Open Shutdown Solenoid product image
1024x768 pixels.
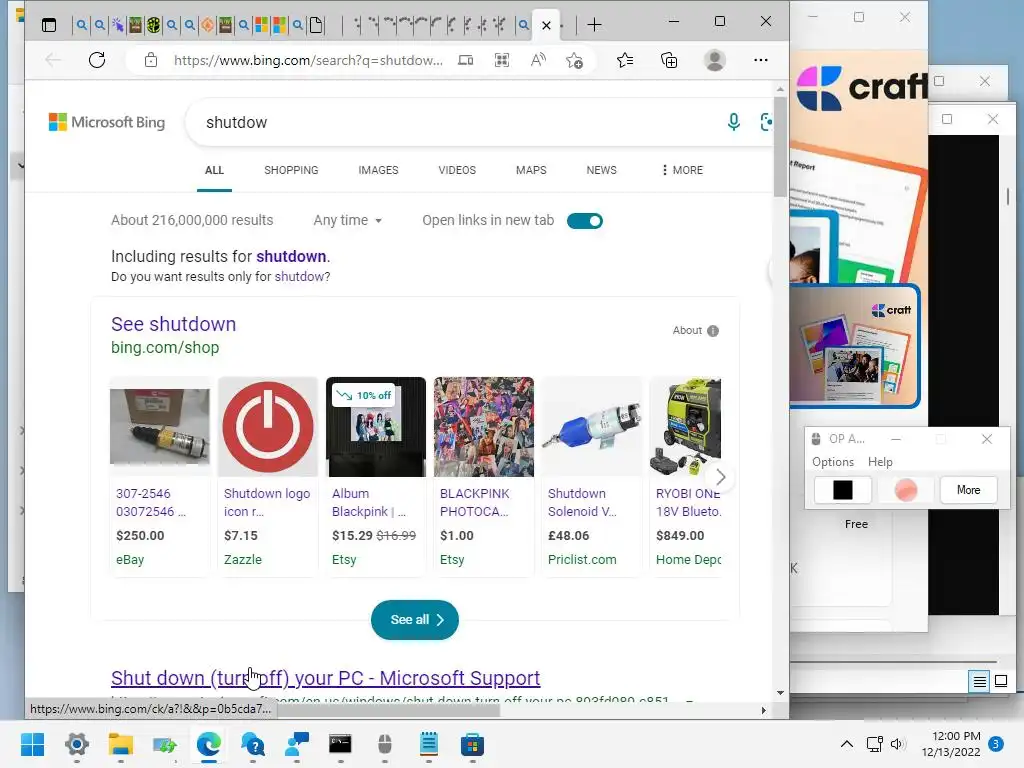592,426
